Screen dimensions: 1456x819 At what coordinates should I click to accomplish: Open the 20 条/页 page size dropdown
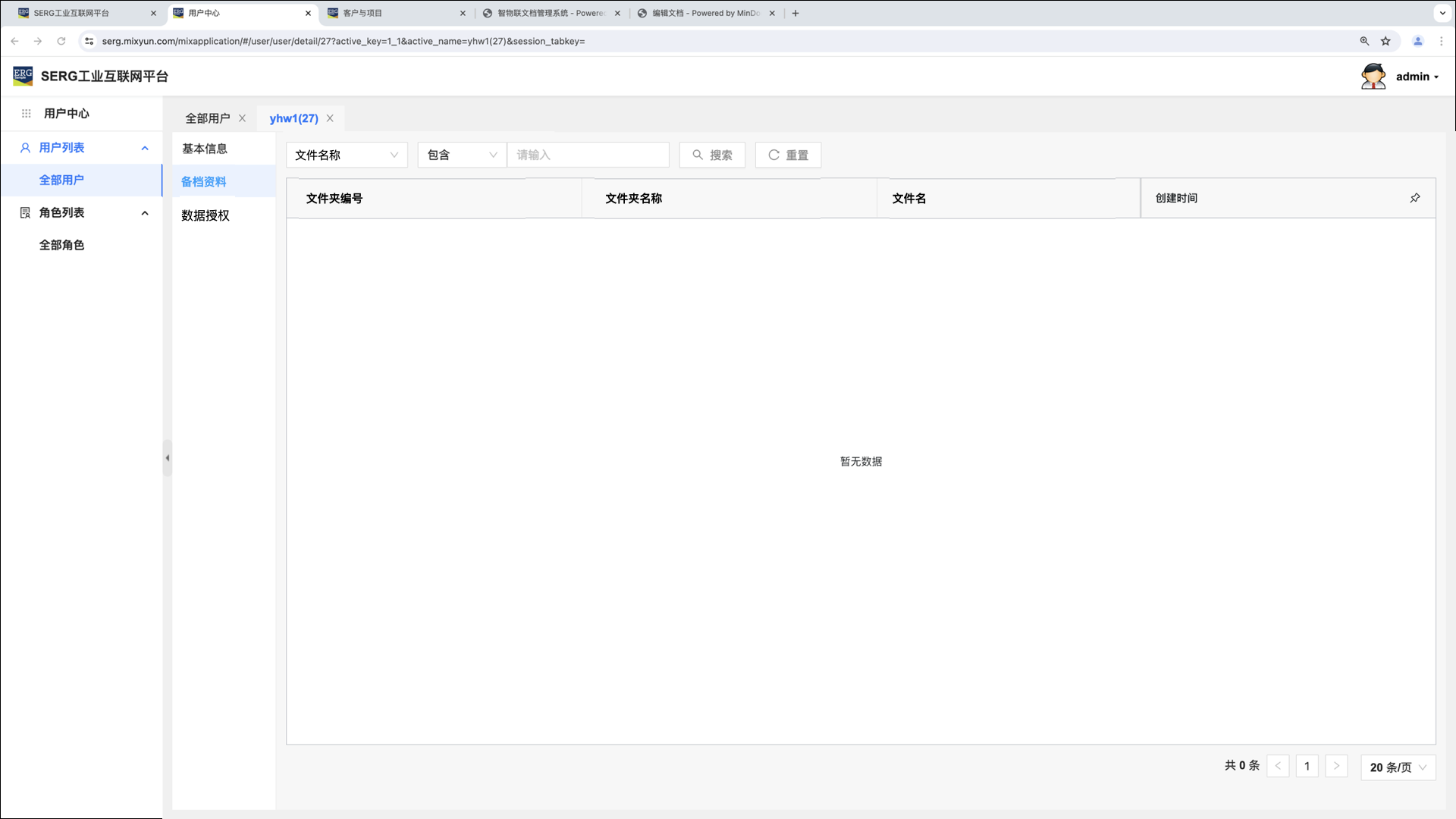pyautogui.click(x=1398, y=767)
